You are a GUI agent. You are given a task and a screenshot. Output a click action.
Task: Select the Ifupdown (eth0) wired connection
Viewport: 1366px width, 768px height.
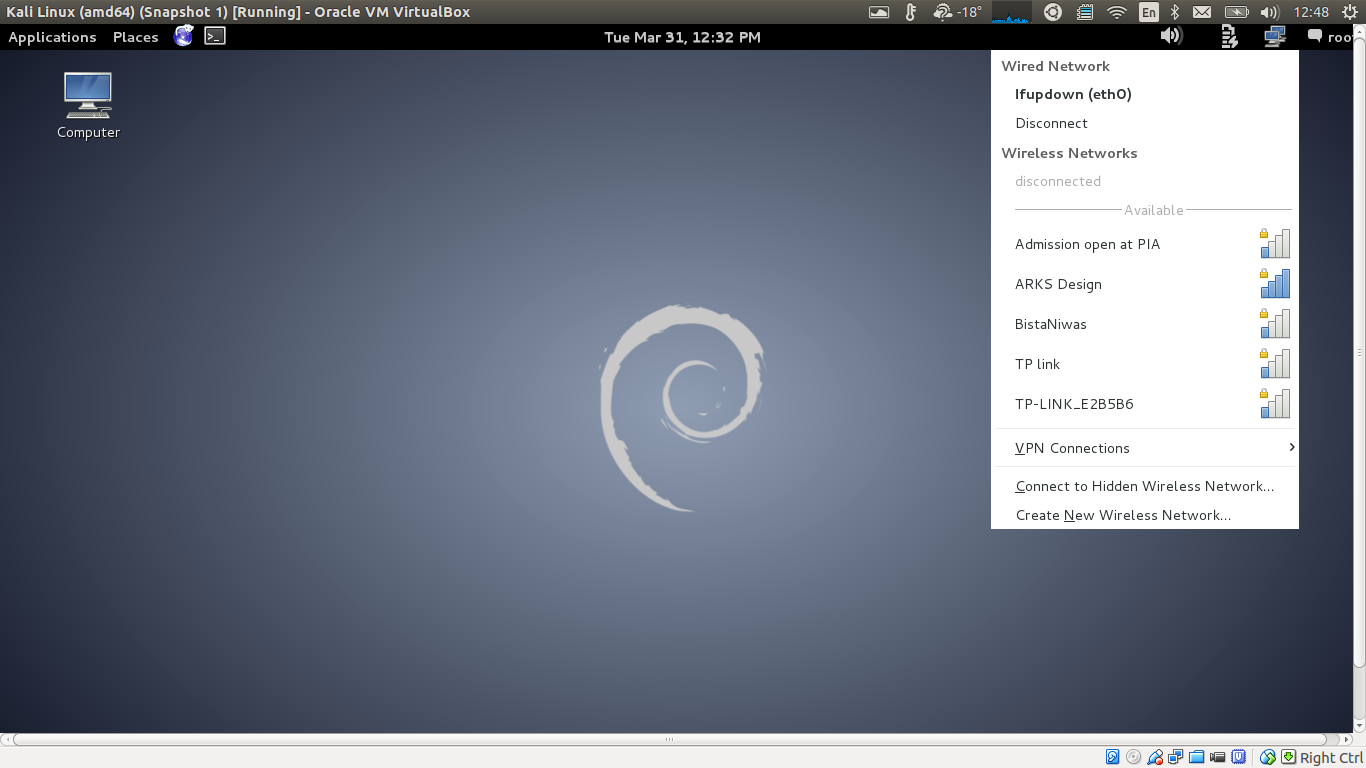pos(1144,94)
